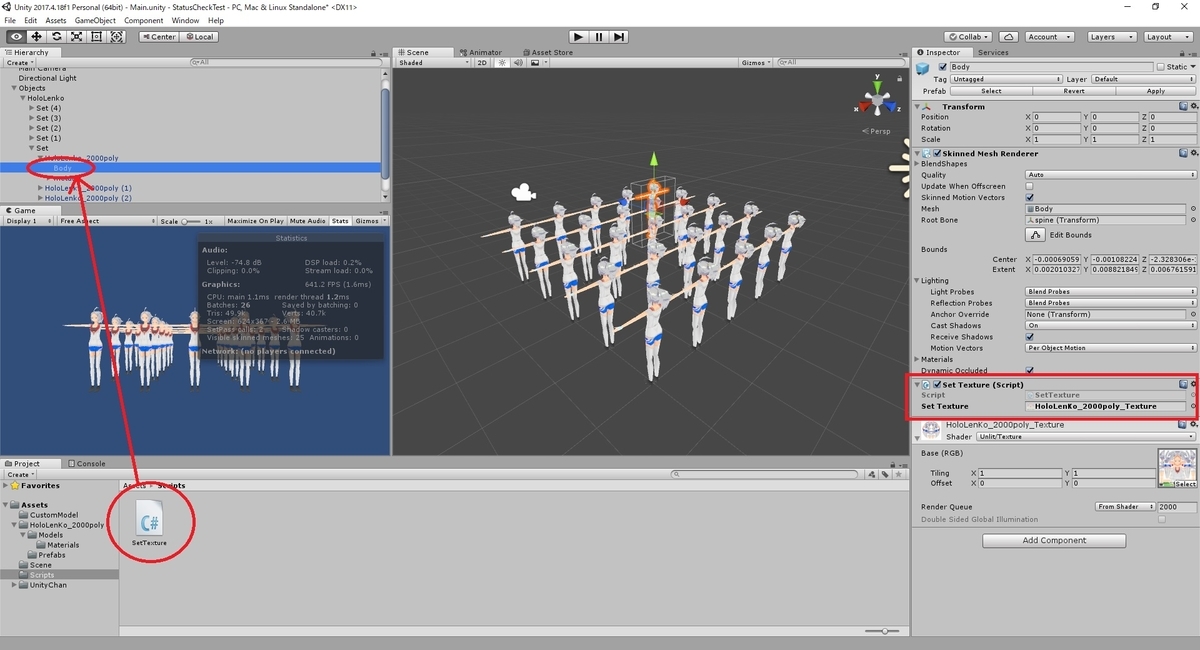Select the Hand (view) tool
The width and height of the screenshot is (1200, 650).
[x=15, y=36]
